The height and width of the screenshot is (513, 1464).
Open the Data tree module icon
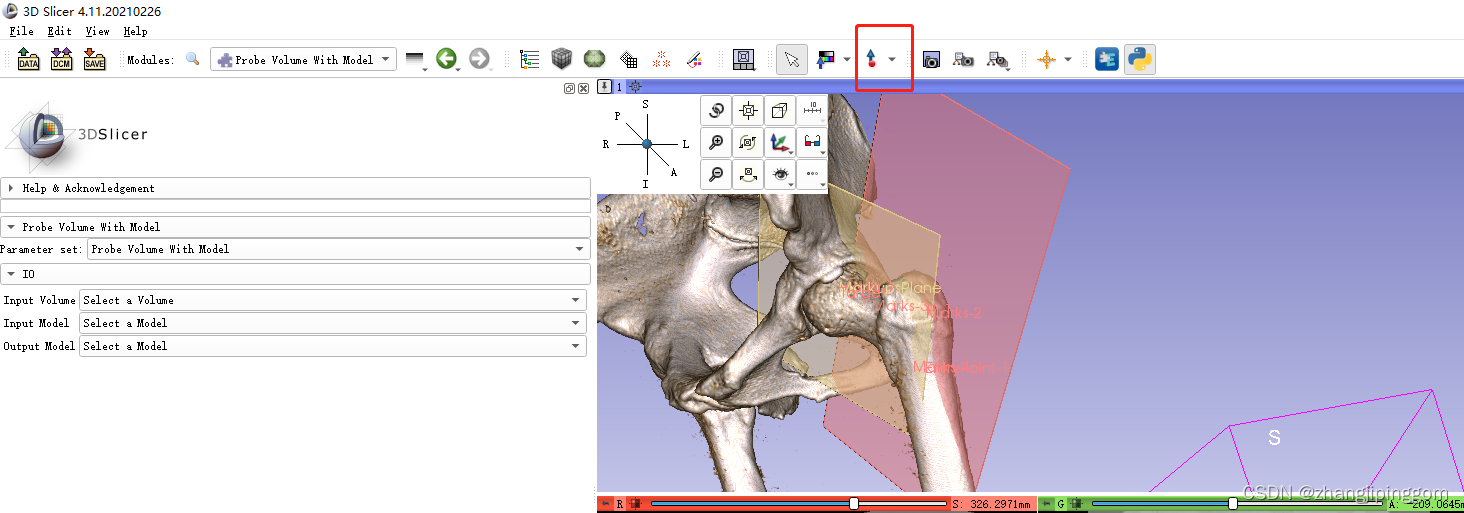pos(530,60)
